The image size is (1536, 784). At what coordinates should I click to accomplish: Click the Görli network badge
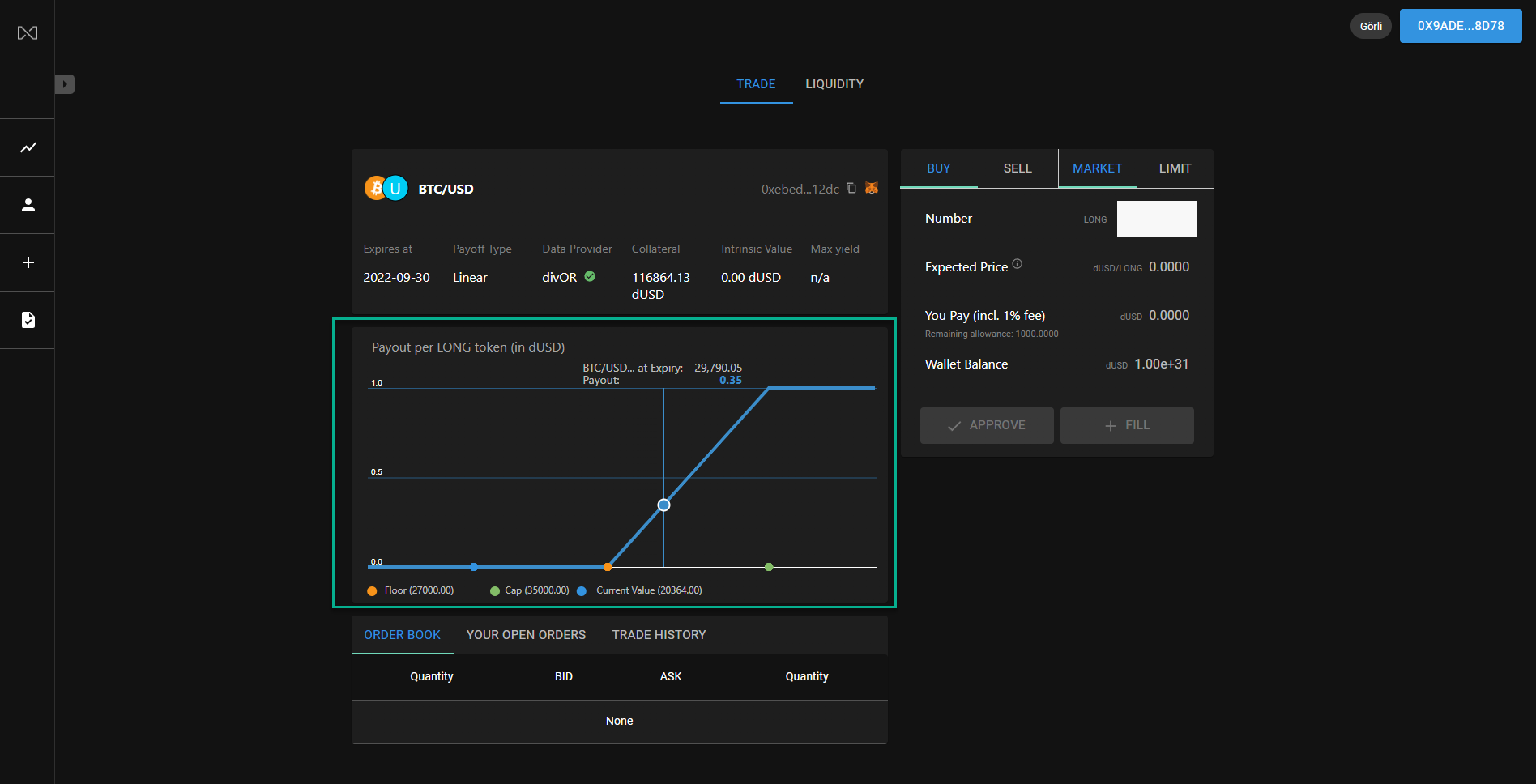tap(1371, 26)
